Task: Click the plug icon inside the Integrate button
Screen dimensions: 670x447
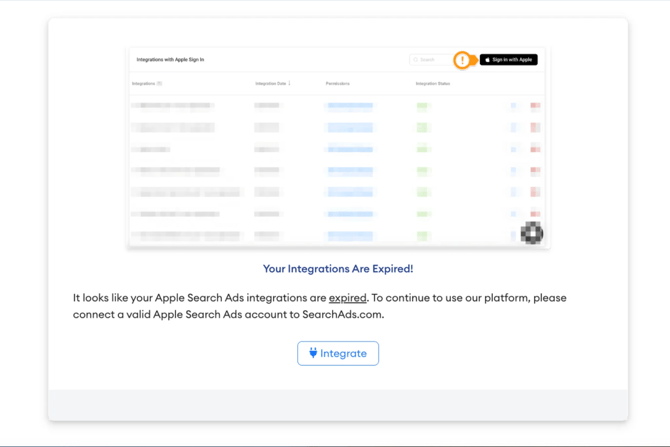Action: [x=313, y=353]
